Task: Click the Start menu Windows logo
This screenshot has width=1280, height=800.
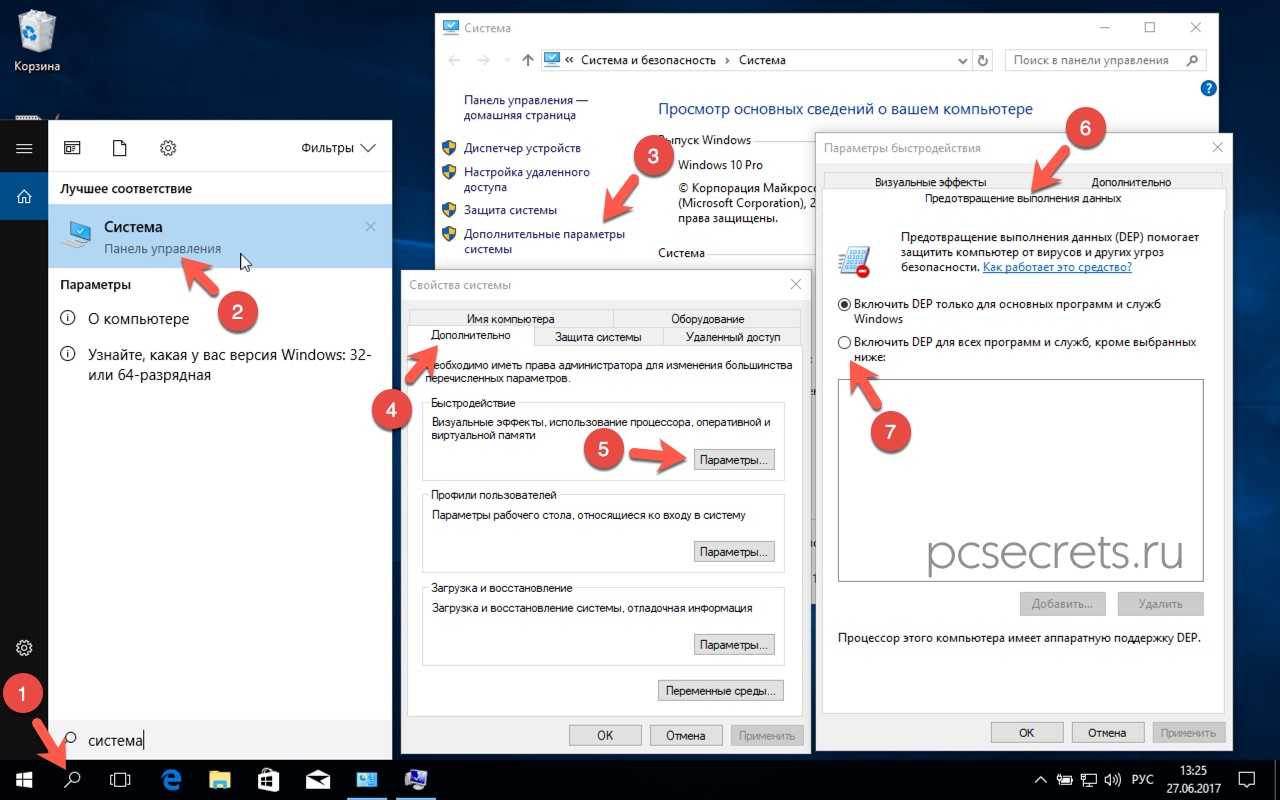Action: (24, 778)
